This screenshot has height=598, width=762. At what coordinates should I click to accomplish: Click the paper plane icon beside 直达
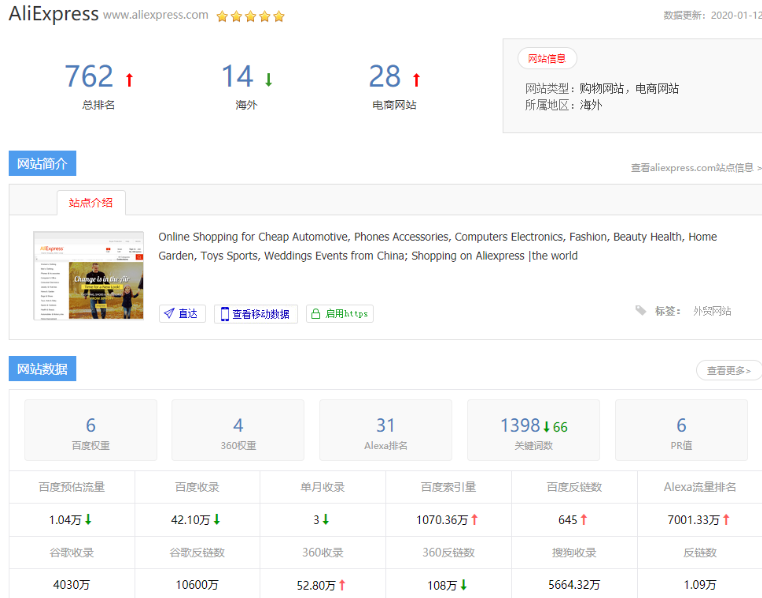pos(168,313)
